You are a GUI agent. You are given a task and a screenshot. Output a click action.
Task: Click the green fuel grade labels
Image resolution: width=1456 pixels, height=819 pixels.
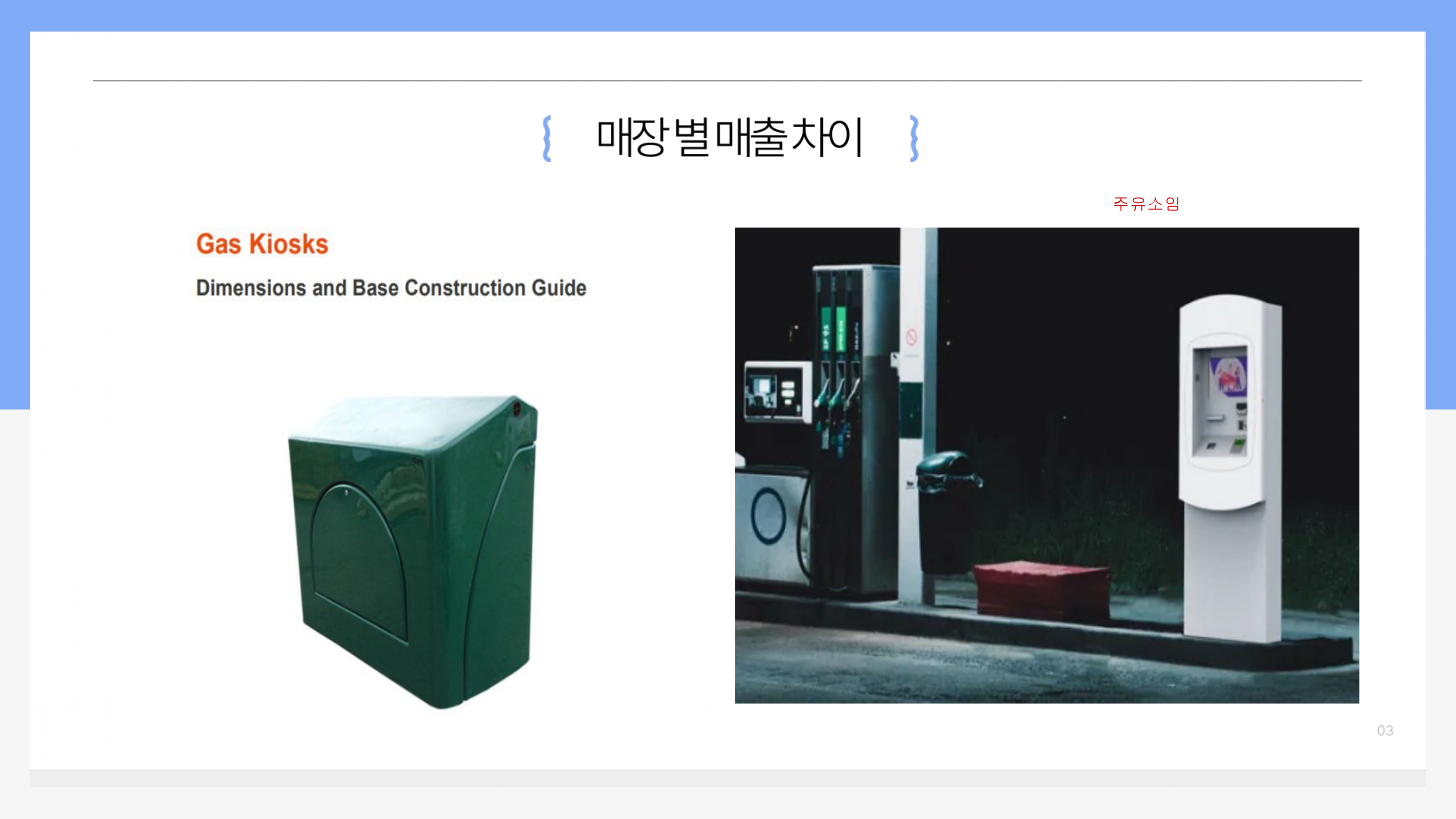click(833, 328)
